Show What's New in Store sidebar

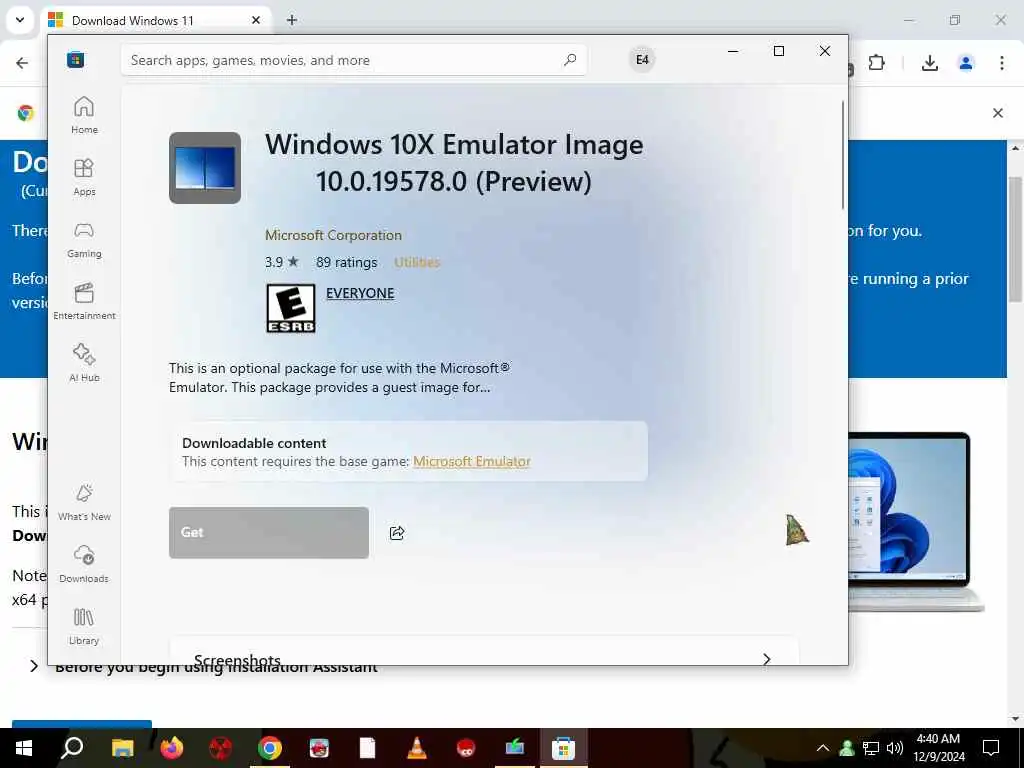(x=84, y=502)
